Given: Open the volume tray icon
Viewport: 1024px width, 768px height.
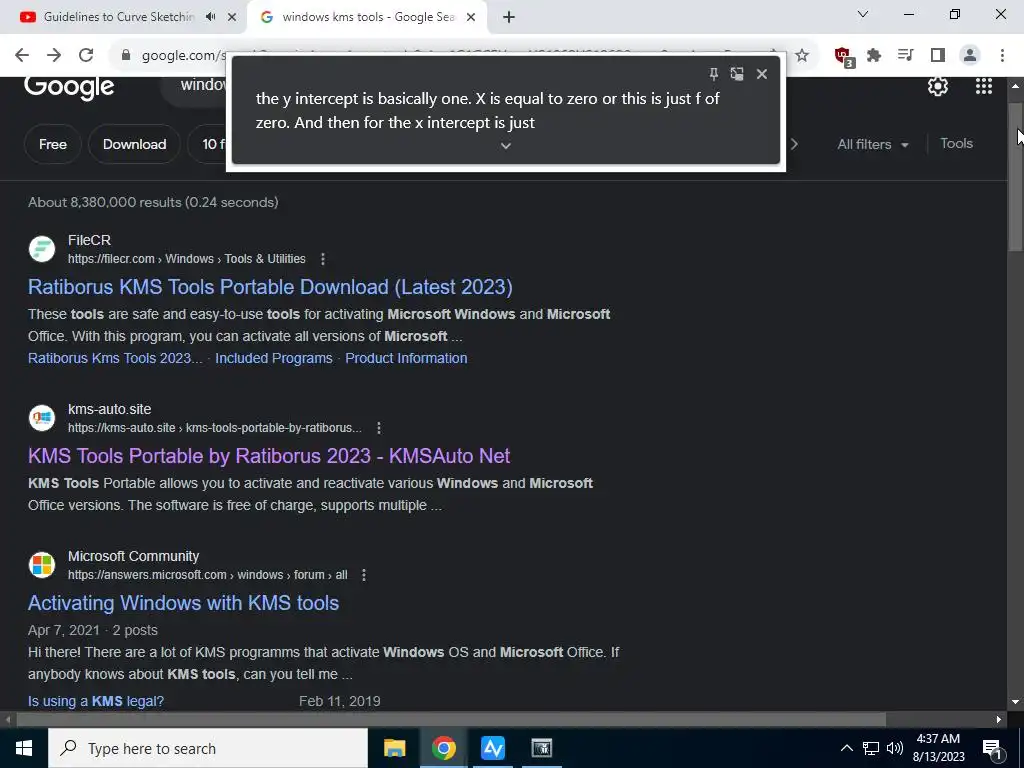Looking at the screenshot, I should click(x=895, y=748).
